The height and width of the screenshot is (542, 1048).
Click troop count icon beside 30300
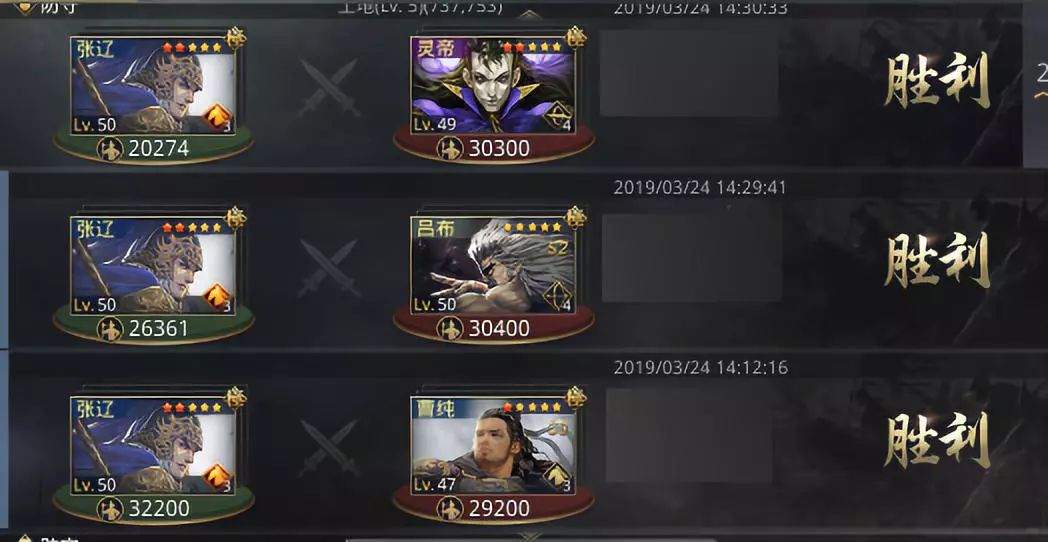450,148
